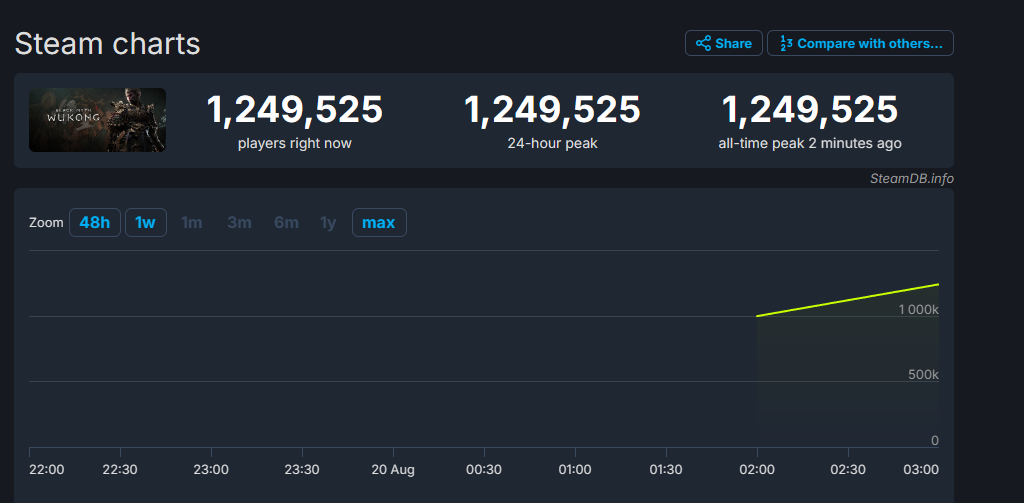This screenshot has height=503, width=1024.
Task: Click the 22:00 label on time axis
Action: (46, 469)
